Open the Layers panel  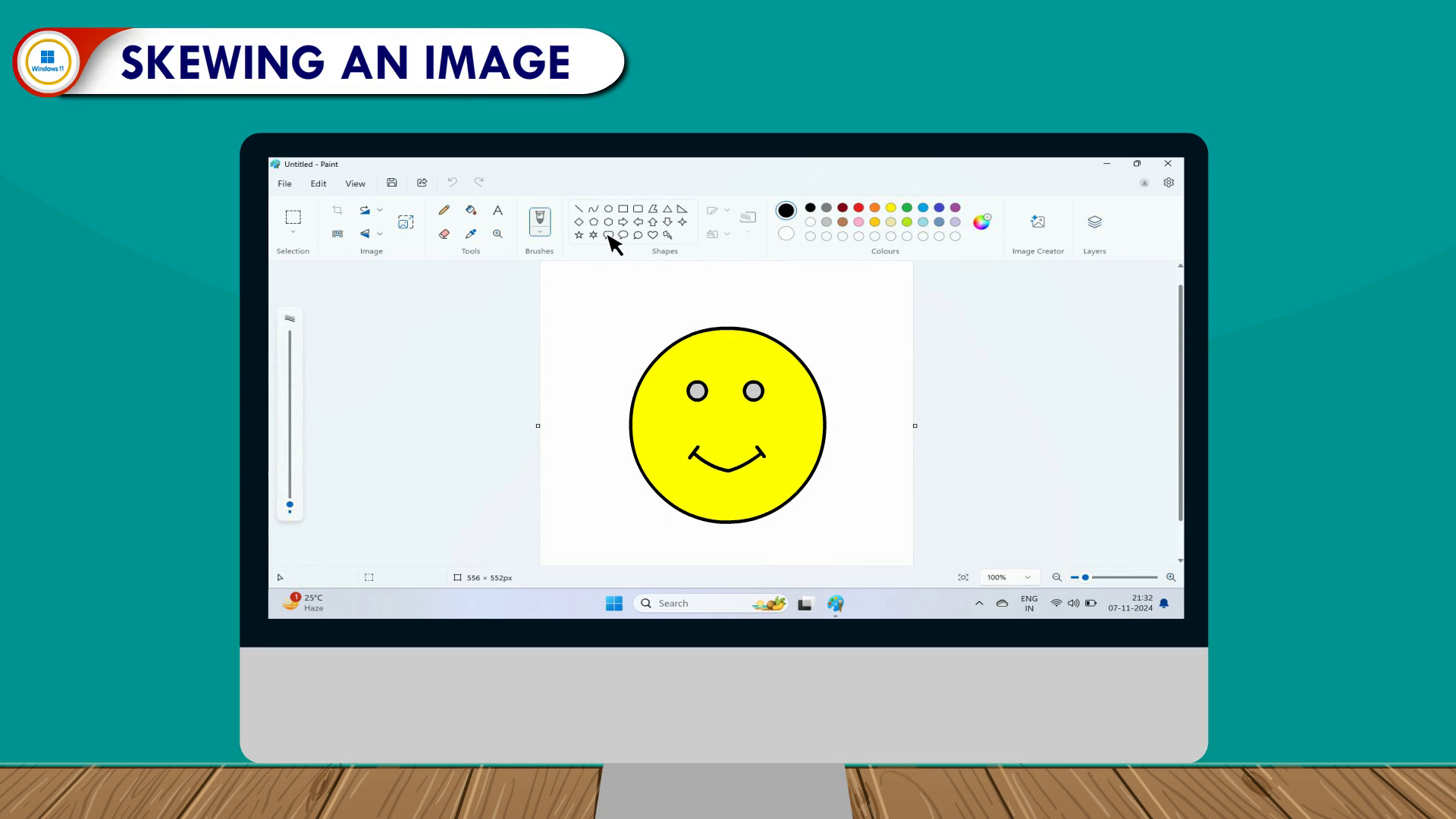coord(1094,222)
